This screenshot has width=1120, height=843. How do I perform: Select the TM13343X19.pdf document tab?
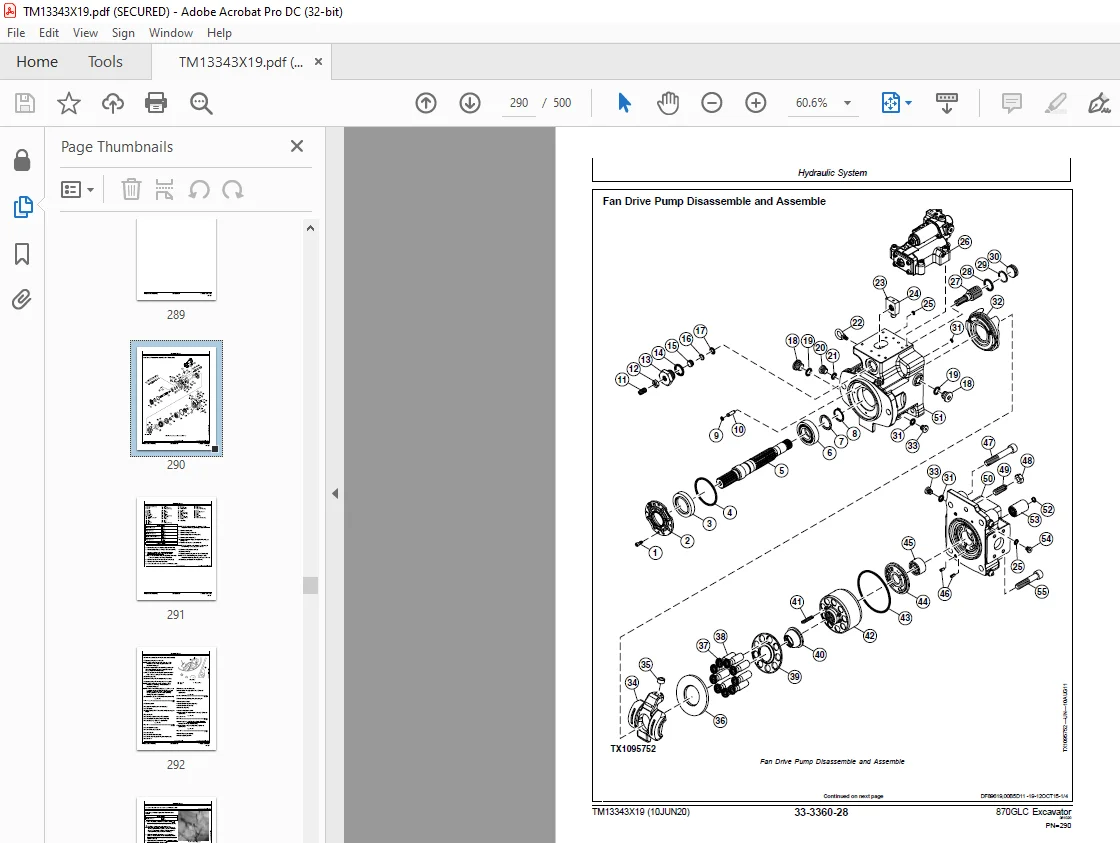pos(241,62)
